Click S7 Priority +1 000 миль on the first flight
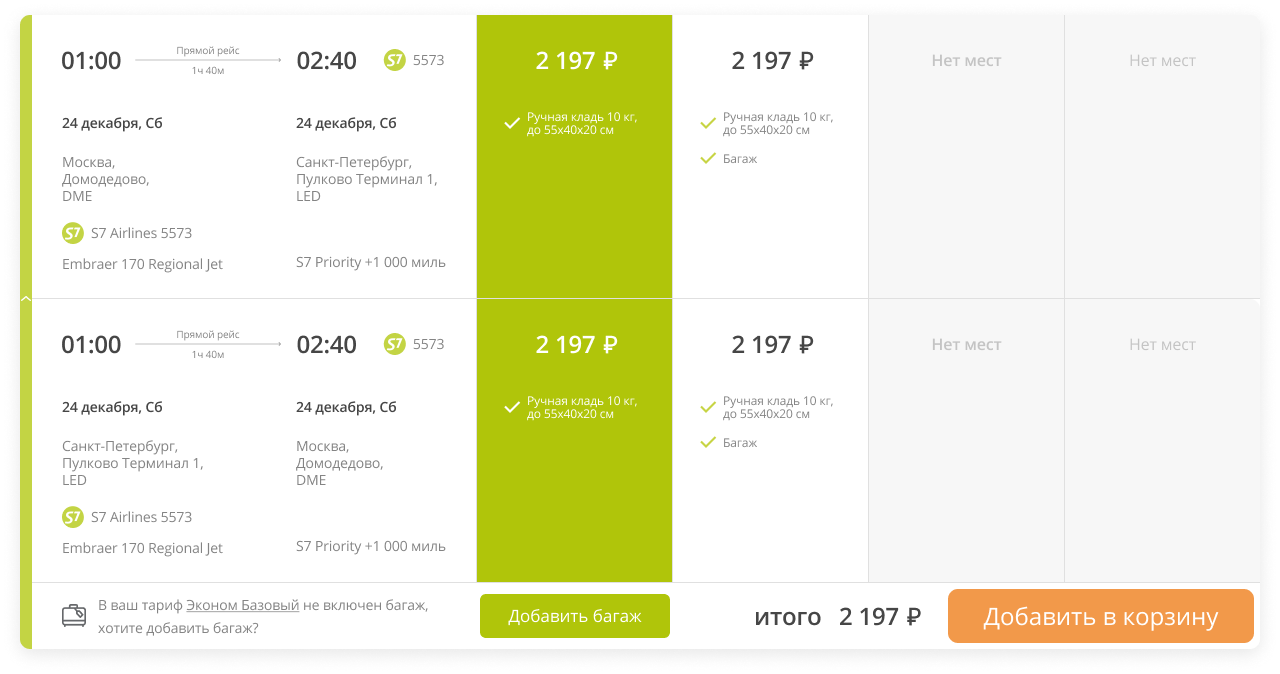The image size is (1280, 674). click(x=371, y=262)
